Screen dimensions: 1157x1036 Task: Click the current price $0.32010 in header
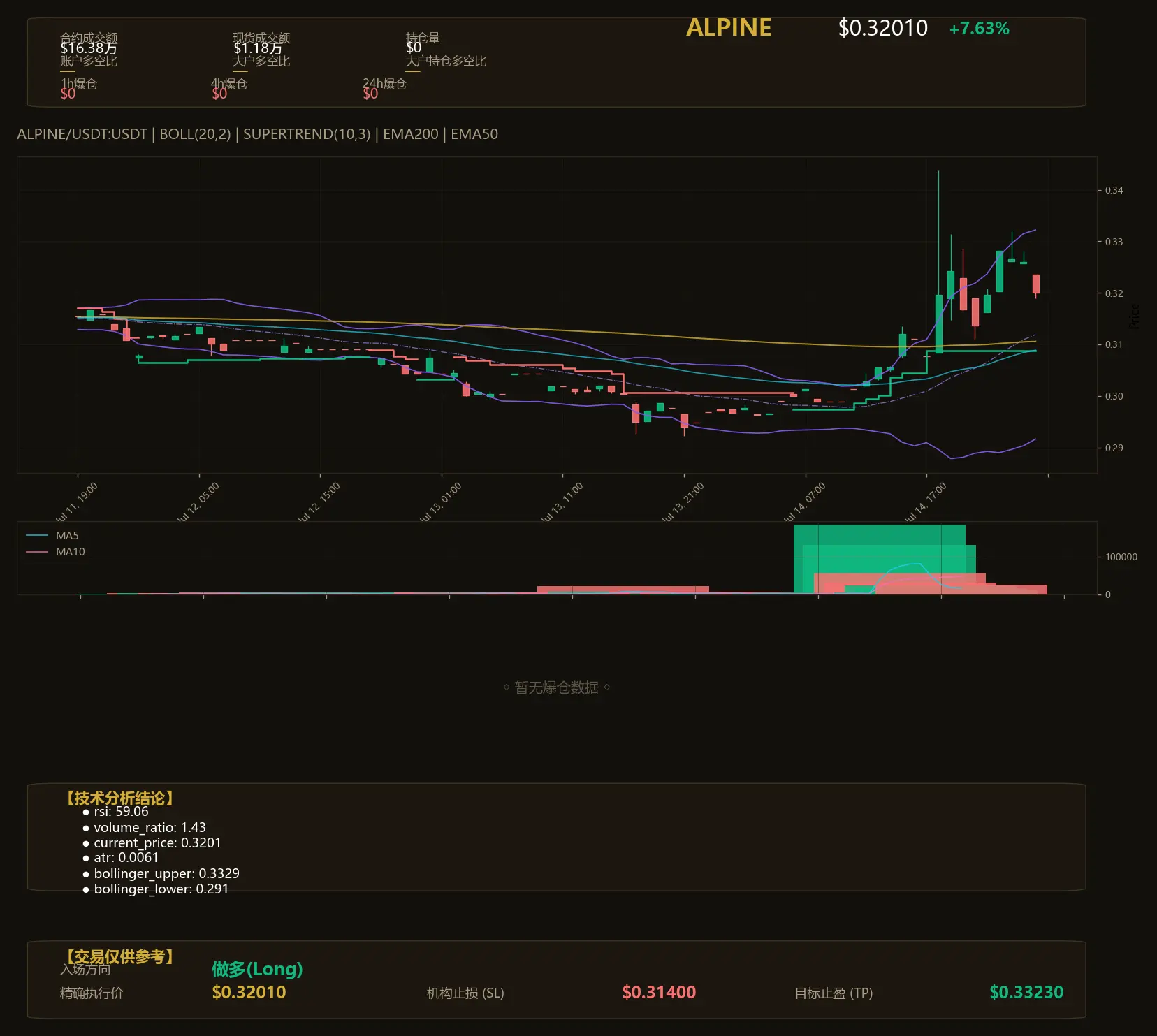pyautogui.click(x=883, y=28)
